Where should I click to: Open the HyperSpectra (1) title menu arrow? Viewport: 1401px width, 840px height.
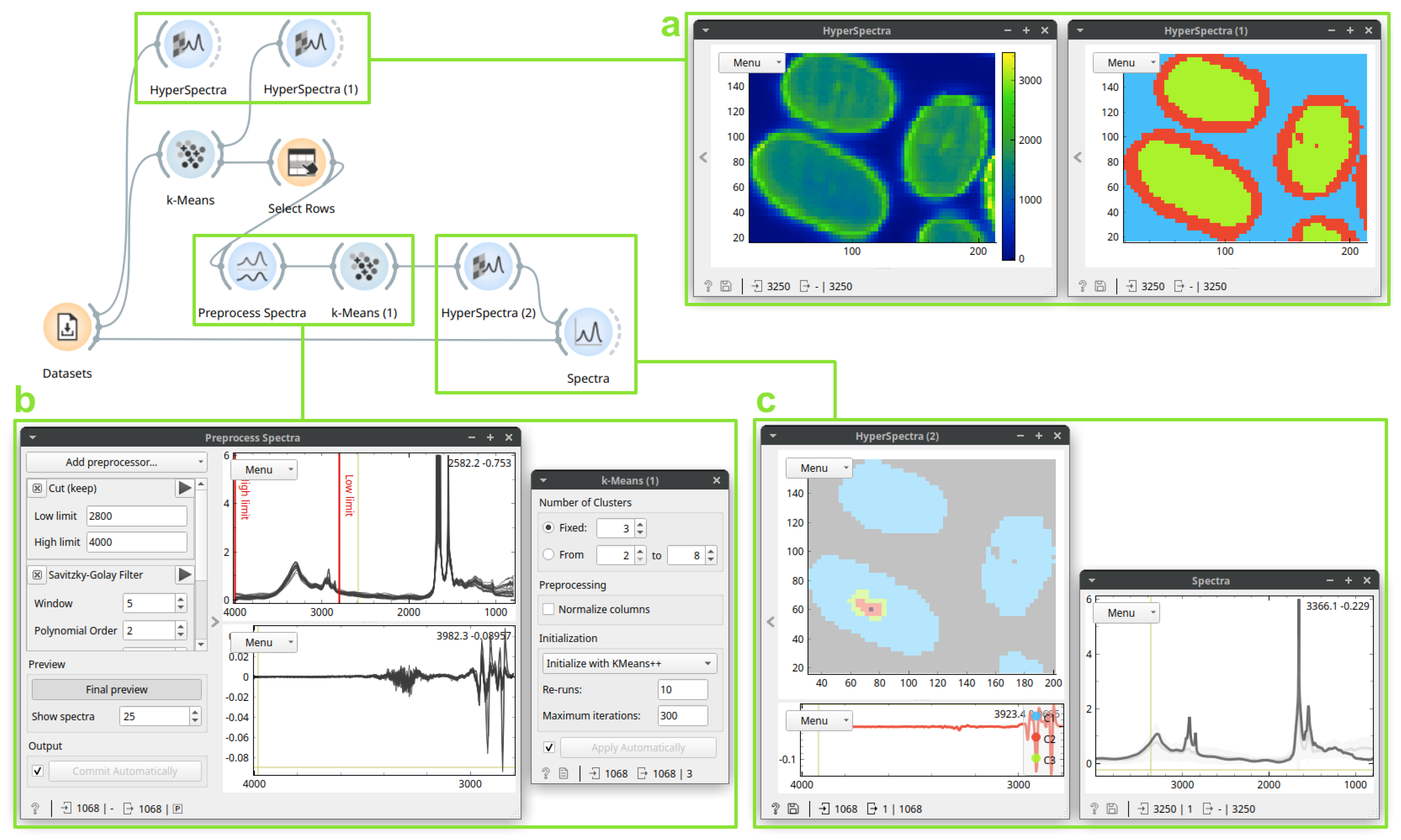1080,30
